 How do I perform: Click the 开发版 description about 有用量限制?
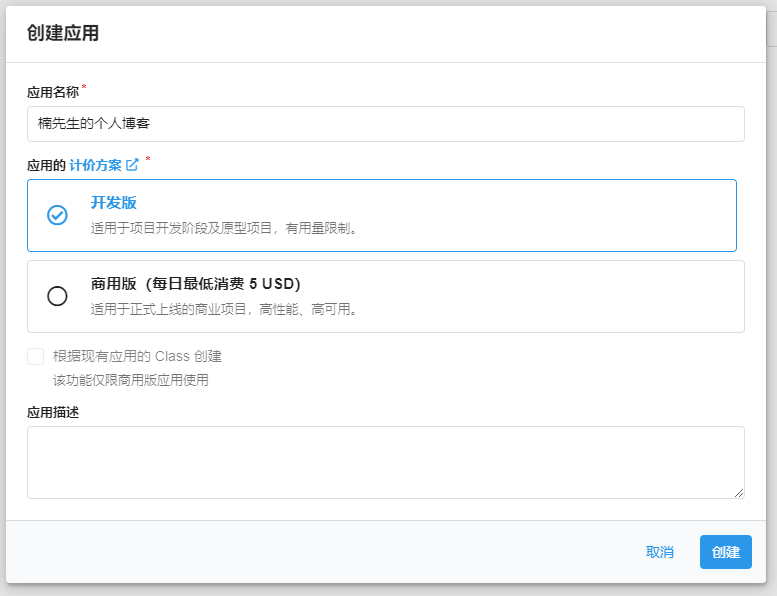point(224,228)
